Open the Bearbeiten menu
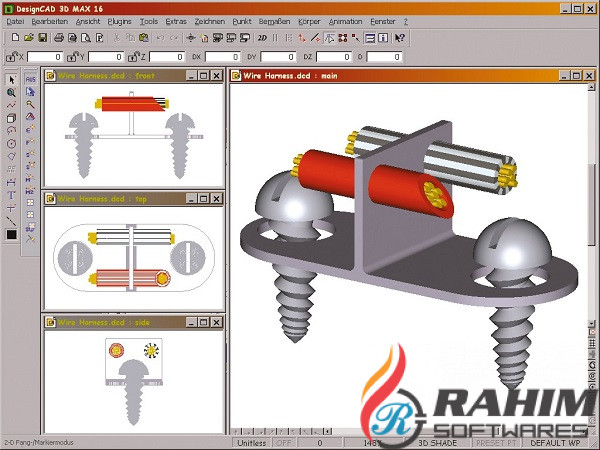Screen dimensions: 600x450 [x=49, y=21]
